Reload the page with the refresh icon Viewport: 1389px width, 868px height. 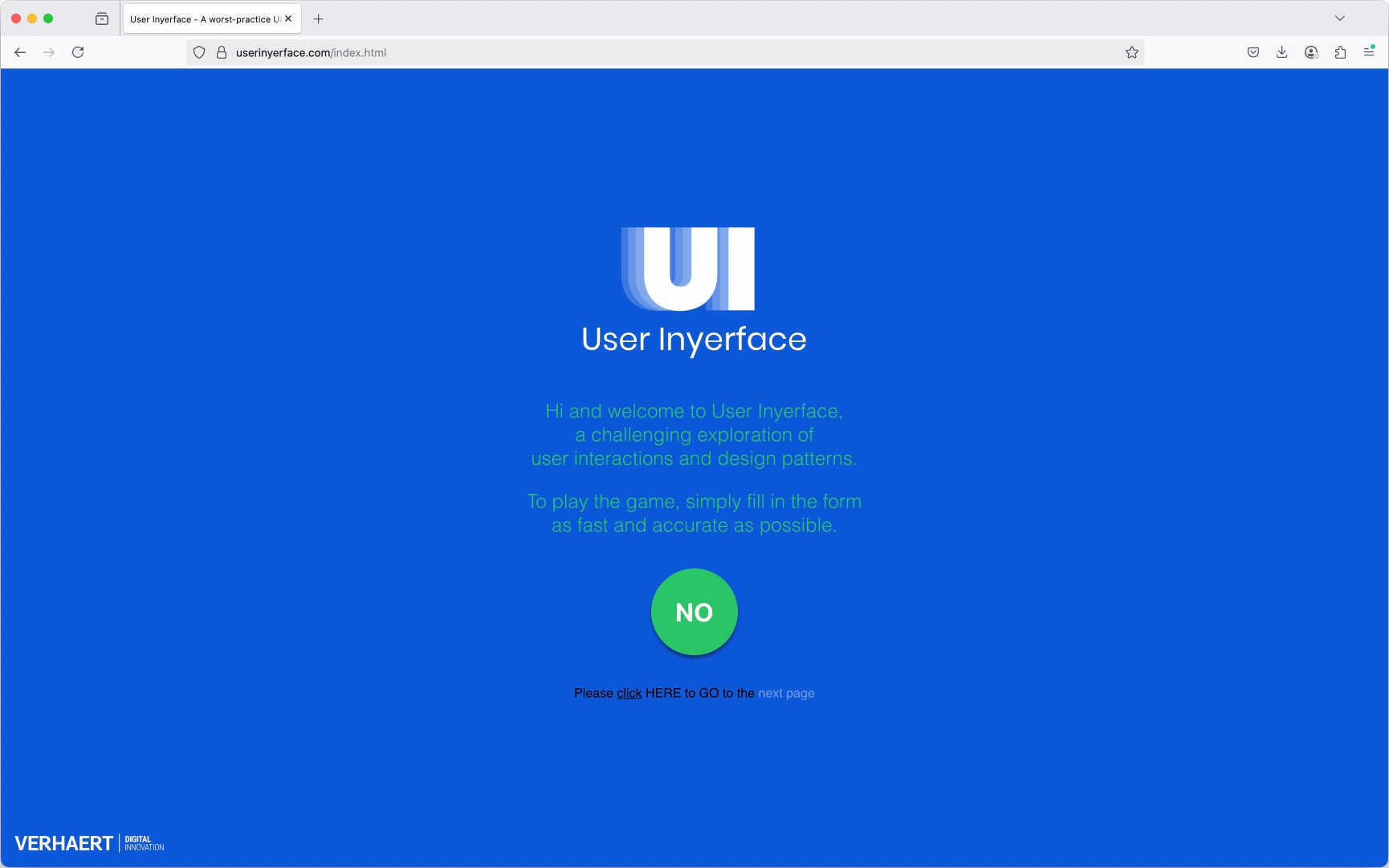[x=78, y=52]
